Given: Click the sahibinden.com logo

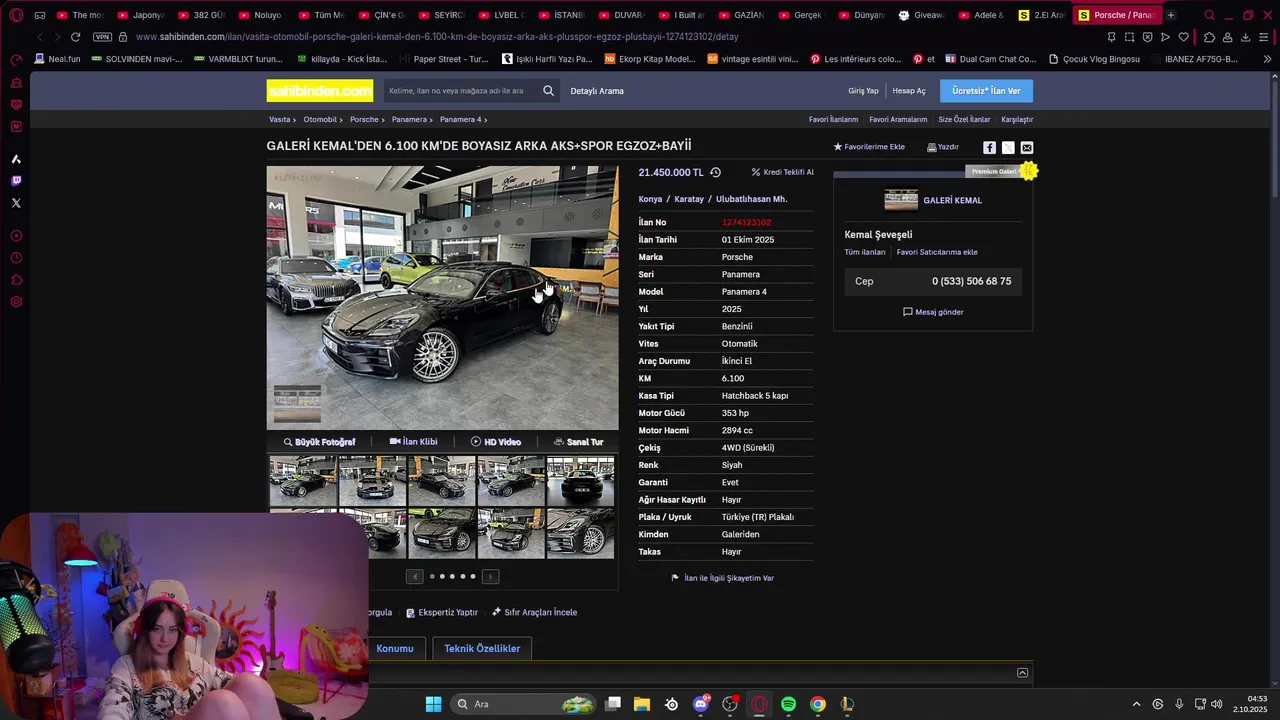Looking at the screenshot, I should coord(319,90).
